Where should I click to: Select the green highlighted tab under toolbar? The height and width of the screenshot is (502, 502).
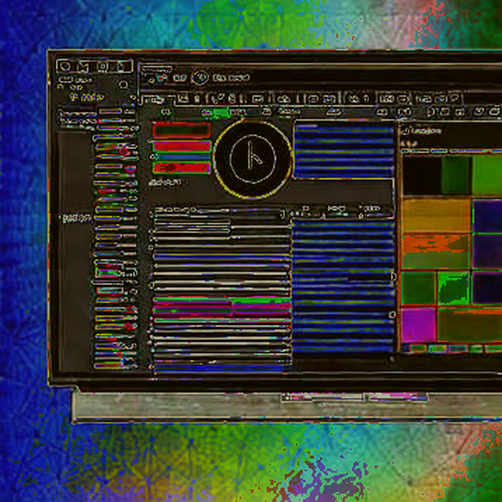coord(217,113)
